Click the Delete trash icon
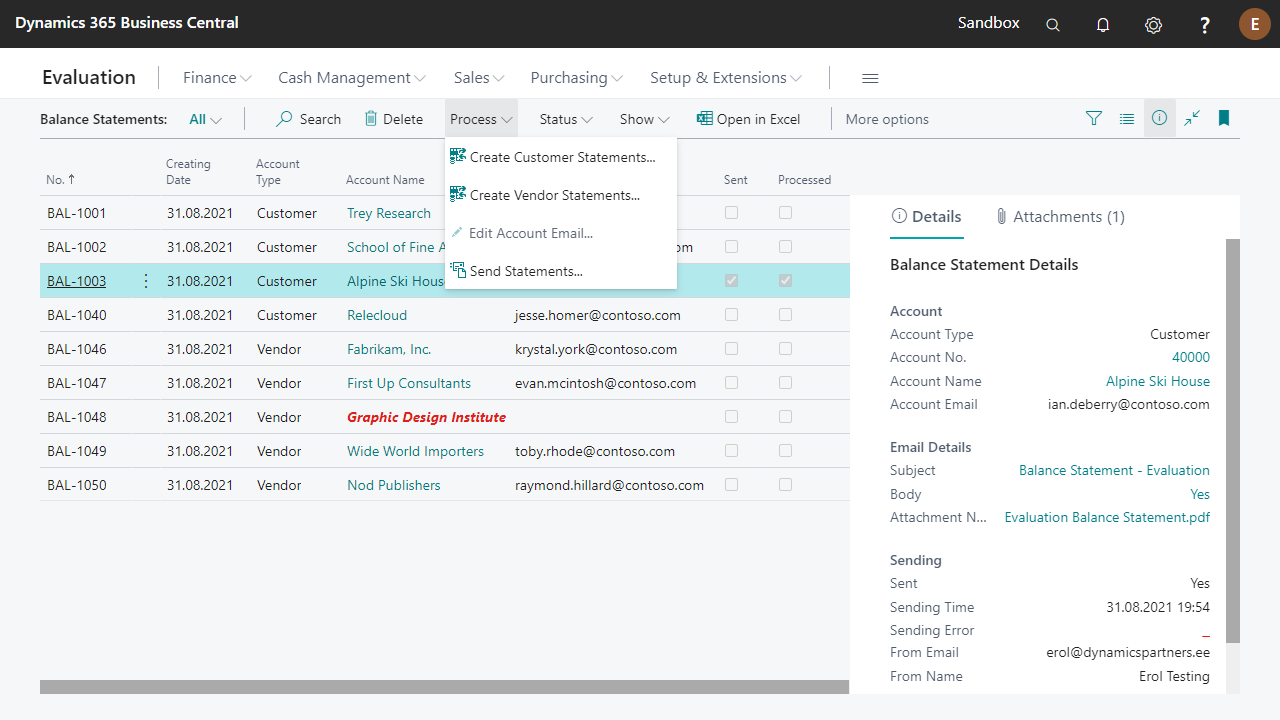The image size is (1280, 720). click(x=371, y=118)
